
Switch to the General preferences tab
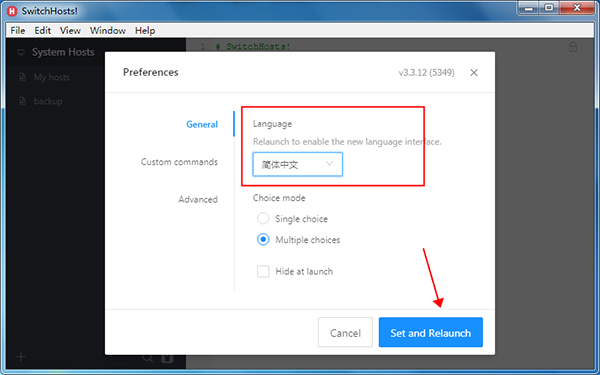coord(202,124)
